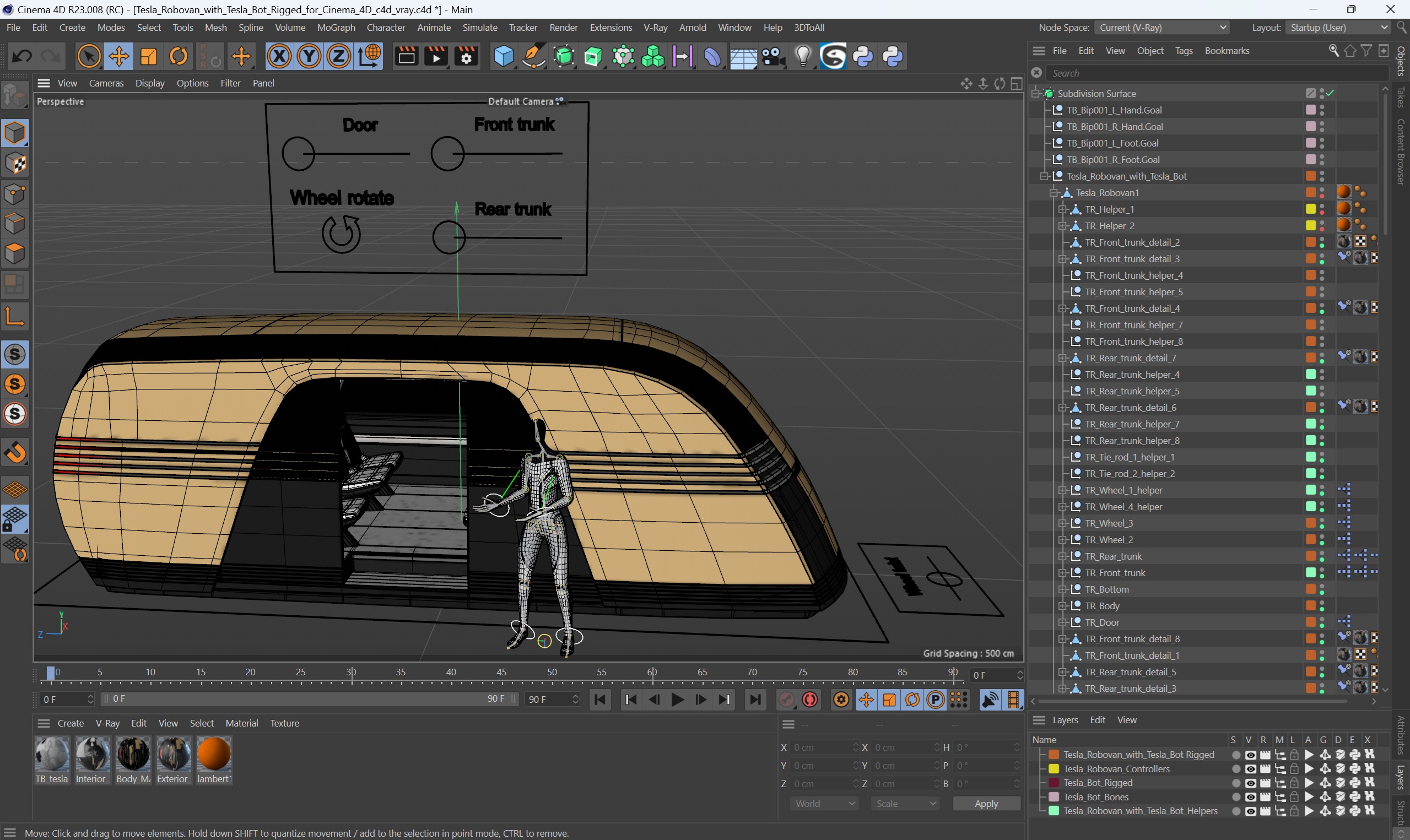Open the V-Ray menu in menu bar

tap(656, 27)
